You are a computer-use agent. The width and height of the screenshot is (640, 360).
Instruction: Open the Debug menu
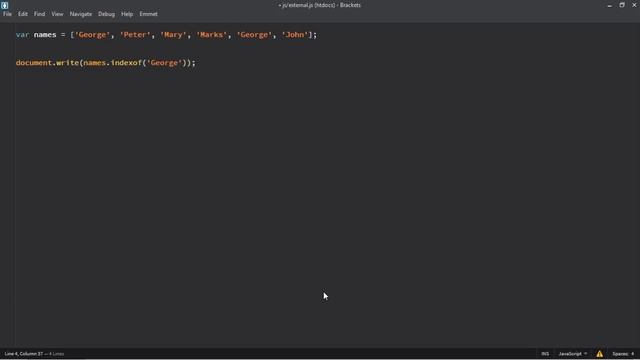pos(106,14)
